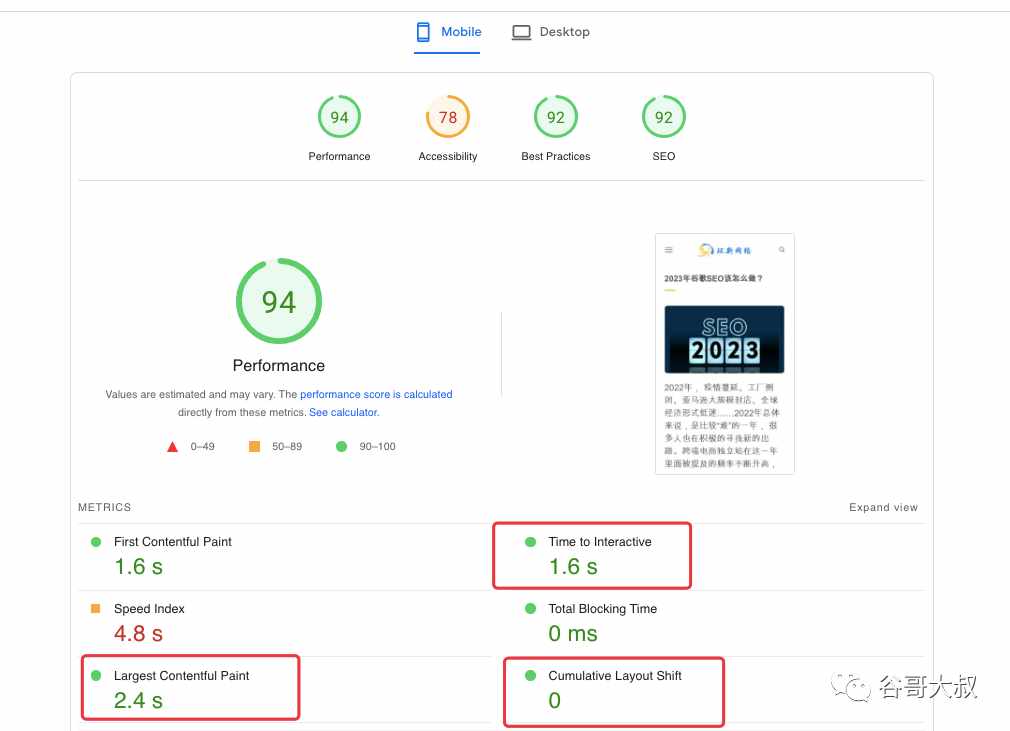Click the red triangle 0–49 legend icon

coord(173,446)
